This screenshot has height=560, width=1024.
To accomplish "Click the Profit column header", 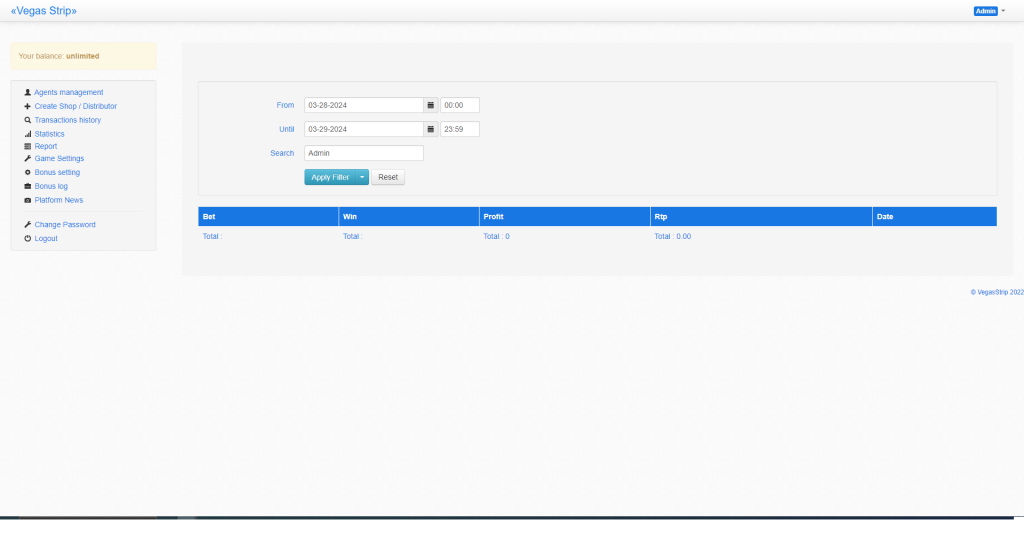I will click(565, 217).
